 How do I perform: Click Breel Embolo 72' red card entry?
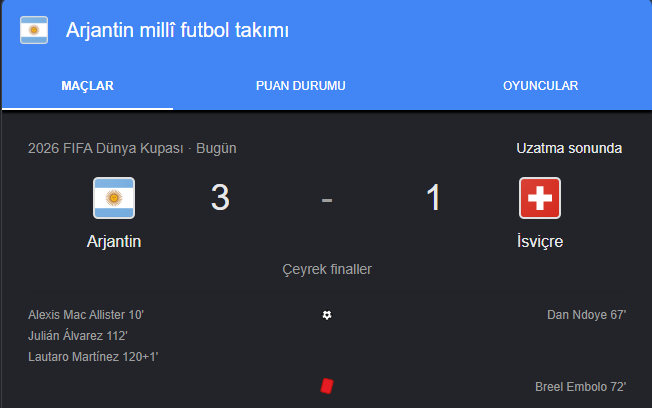(x=580, y=387)
